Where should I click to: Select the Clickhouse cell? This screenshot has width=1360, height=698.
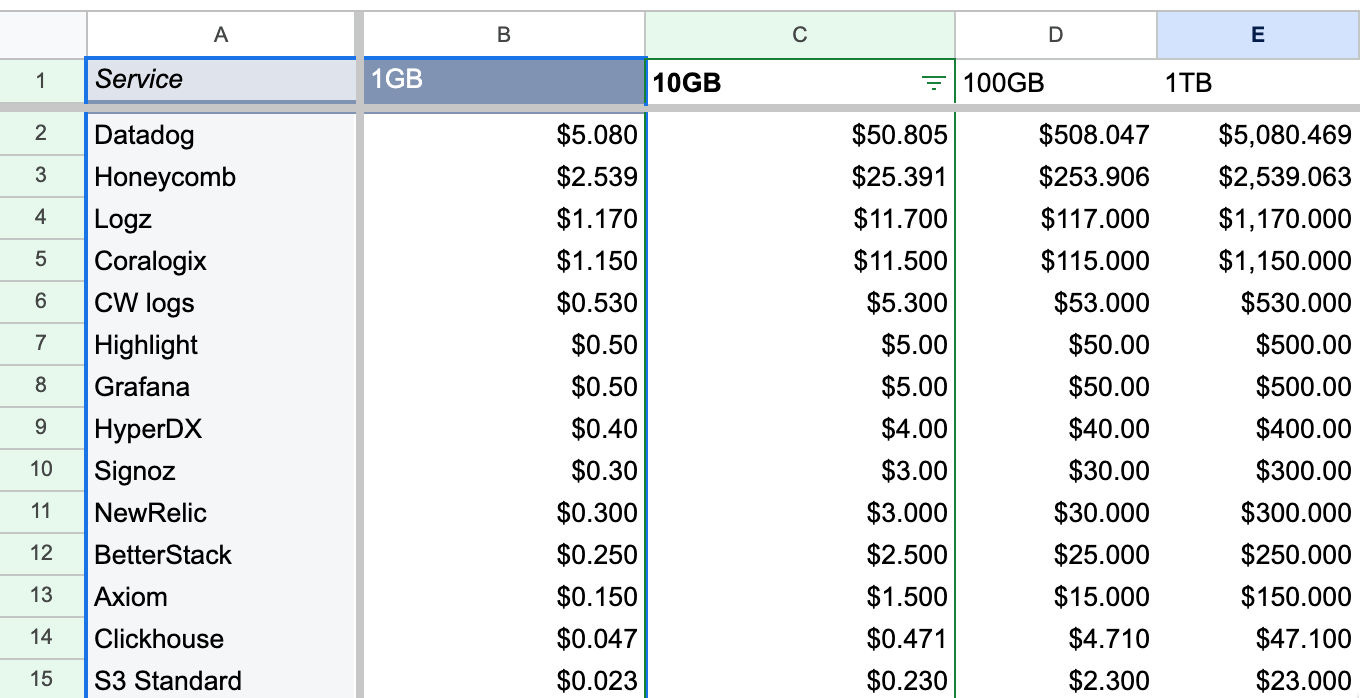[221, 638]
